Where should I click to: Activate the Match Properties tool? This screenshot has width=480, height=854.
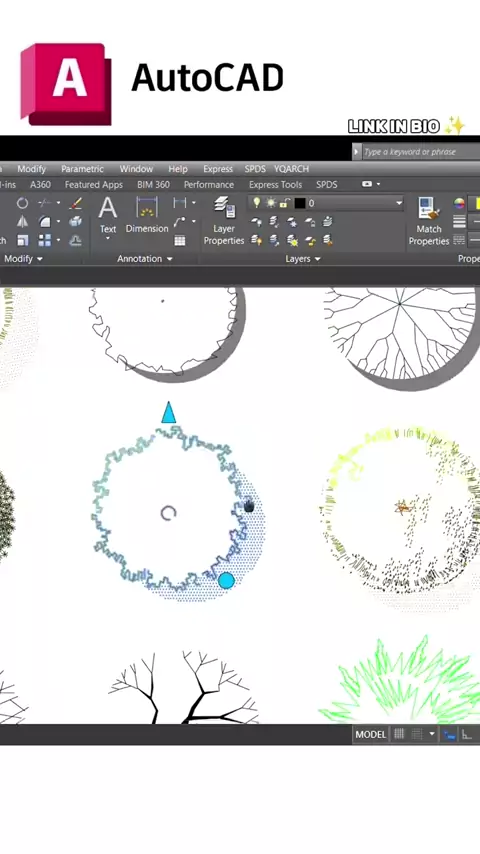point(429,221)
